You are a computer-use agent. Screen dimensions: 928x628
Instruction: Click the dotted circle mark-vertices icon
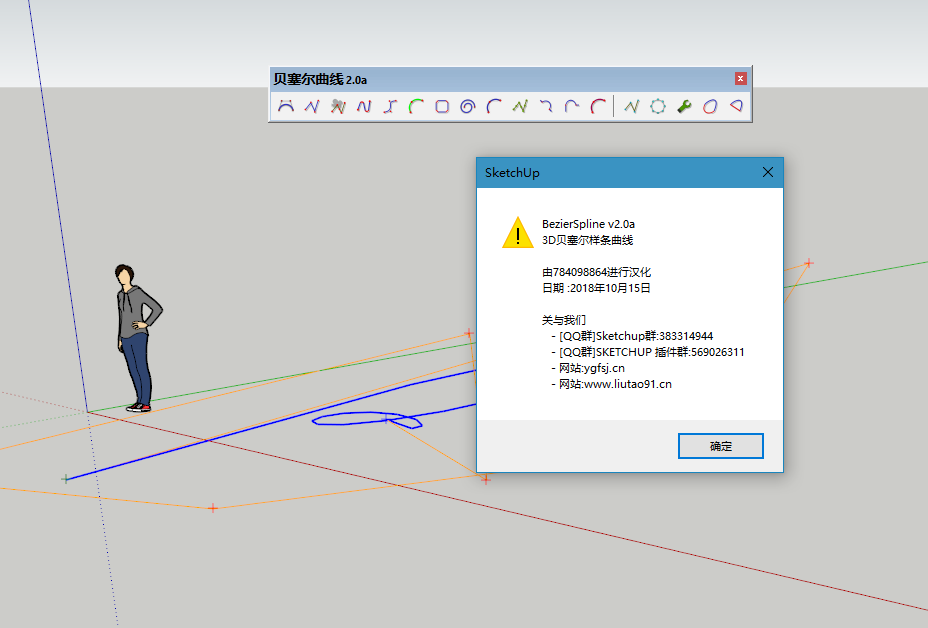658,107
